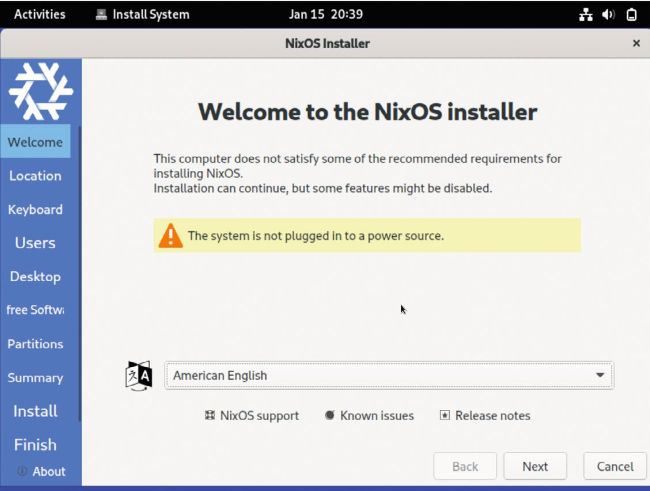Click the Cancel button
The height and width of the screenshot is (491, 650).
coord(615,467)
